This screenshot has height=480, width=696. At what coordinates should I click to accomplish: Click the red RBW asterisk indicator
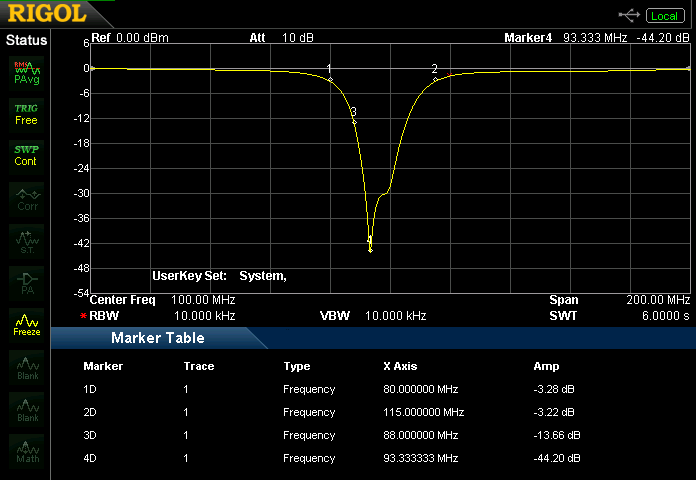(83, 316)
